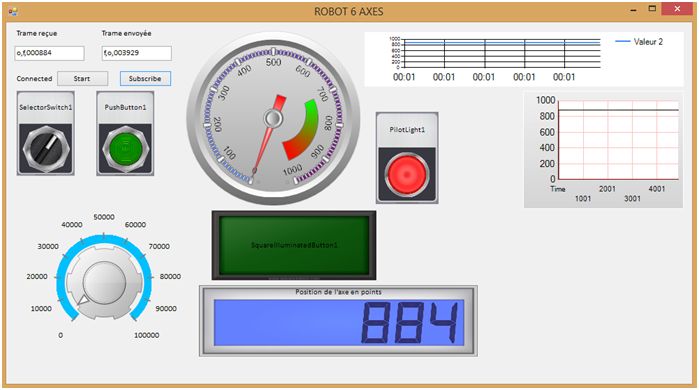Click the 800 y-axis label on red chart
This screenshot has width=699, height=390.
click(x=547, y=116)
